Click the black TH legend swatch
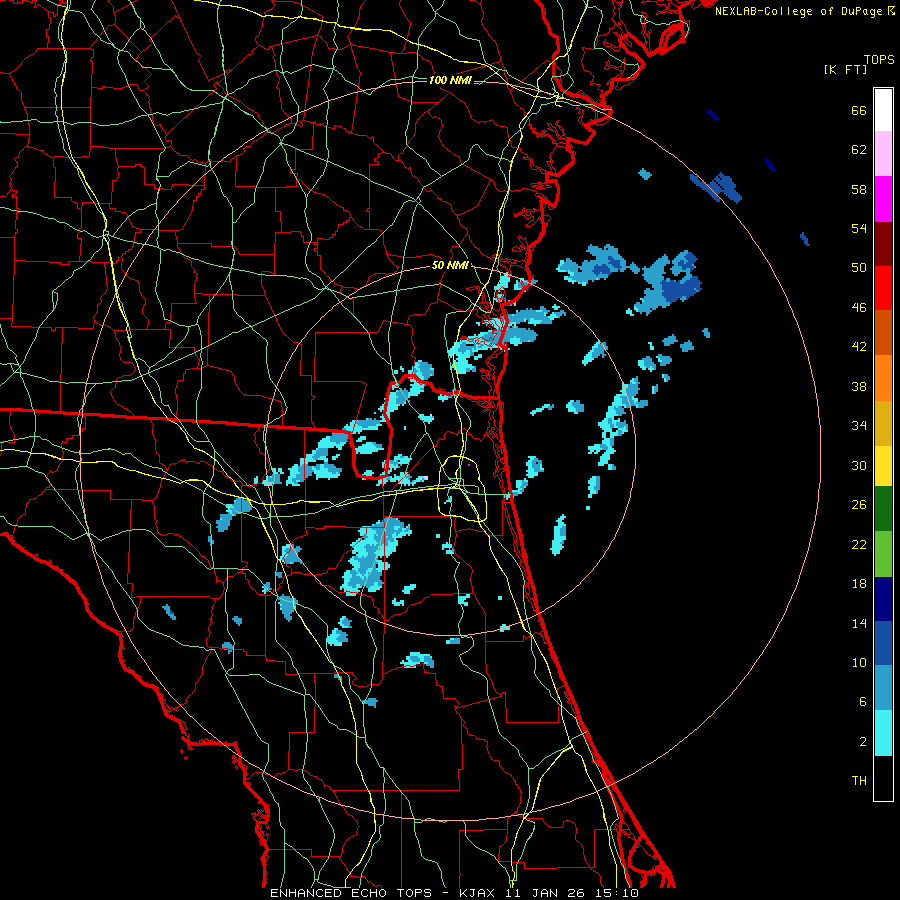Image resolution: width=900 pixels, height=900 pixels. point(883,778)
